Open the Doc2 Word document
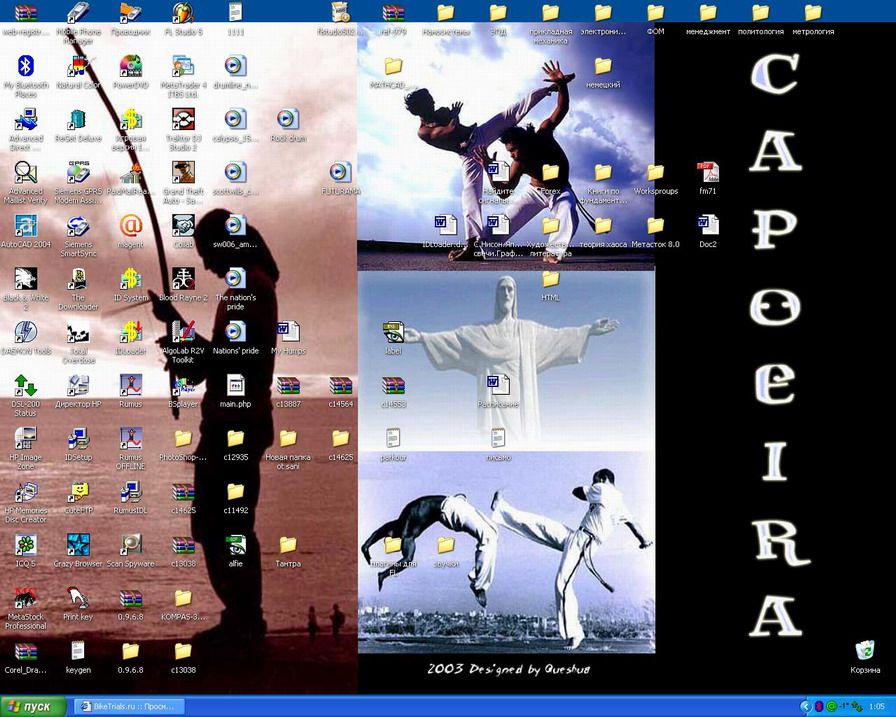896x717 pixels. point(707,226)
